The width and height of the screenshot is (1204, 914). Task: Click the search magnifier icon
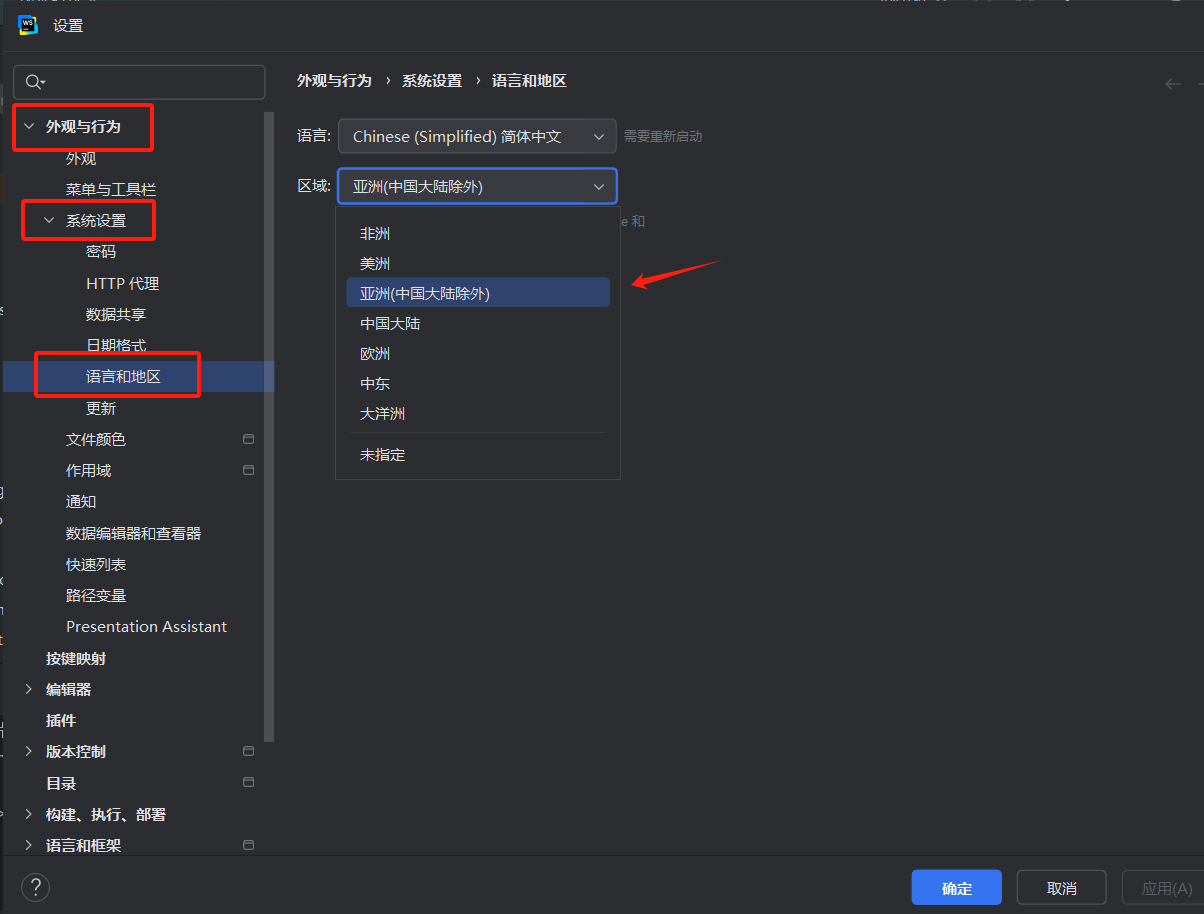click(x=34, y=82)
